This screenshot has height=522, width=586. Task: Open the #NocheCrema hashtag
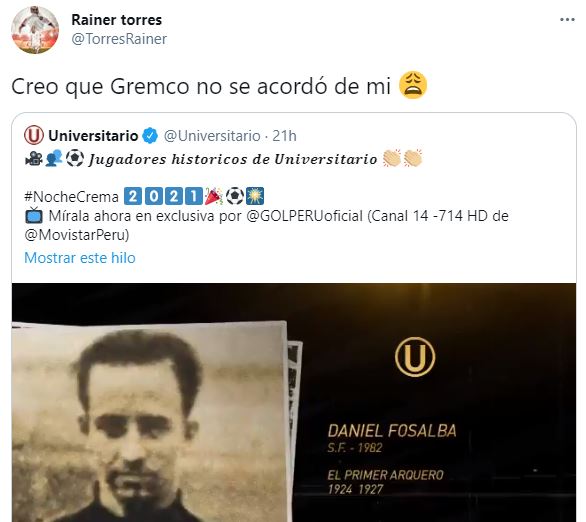click(71, 197)
